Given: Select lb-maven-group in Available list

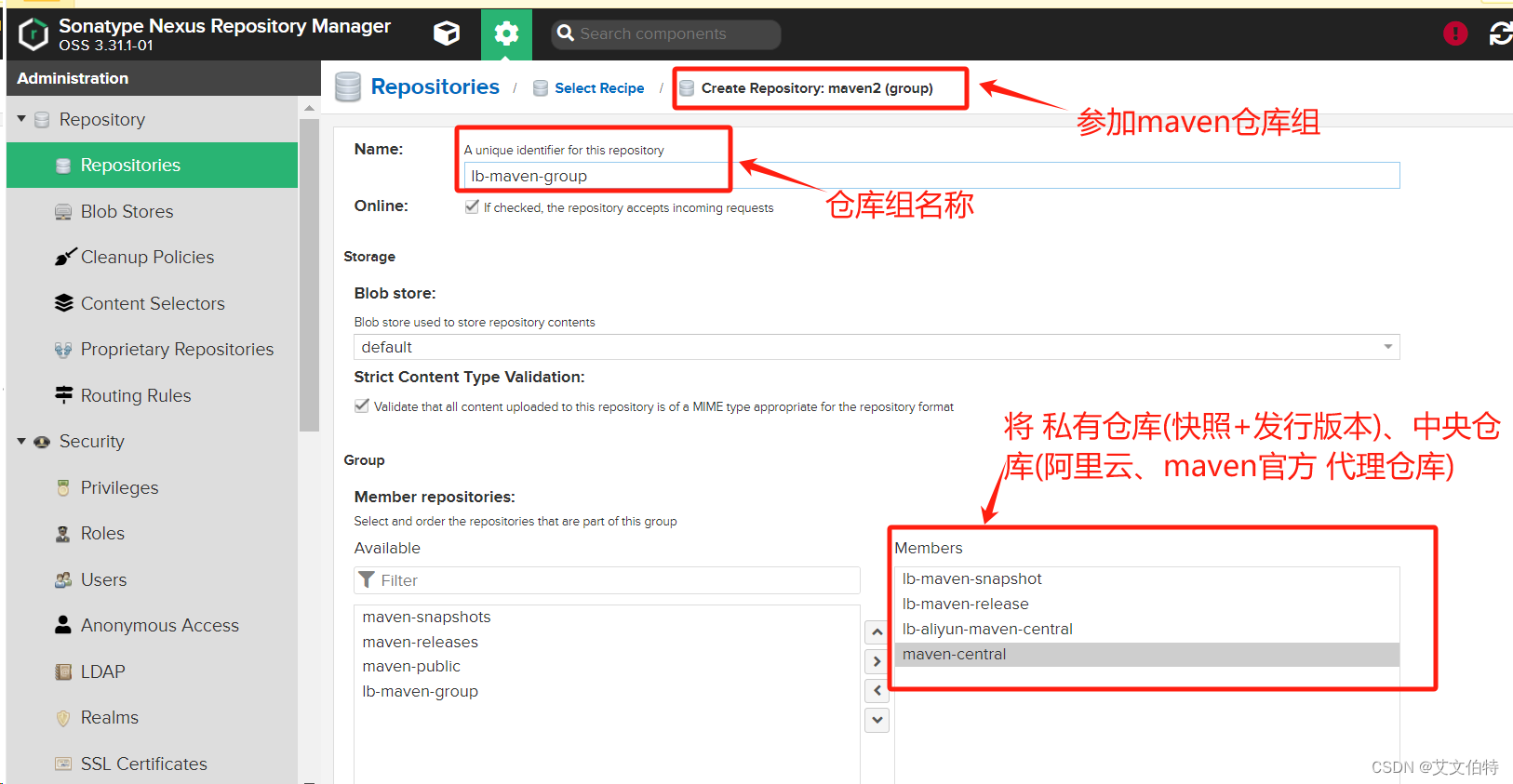Looking at the screenshot, I should tap(607, 691).
